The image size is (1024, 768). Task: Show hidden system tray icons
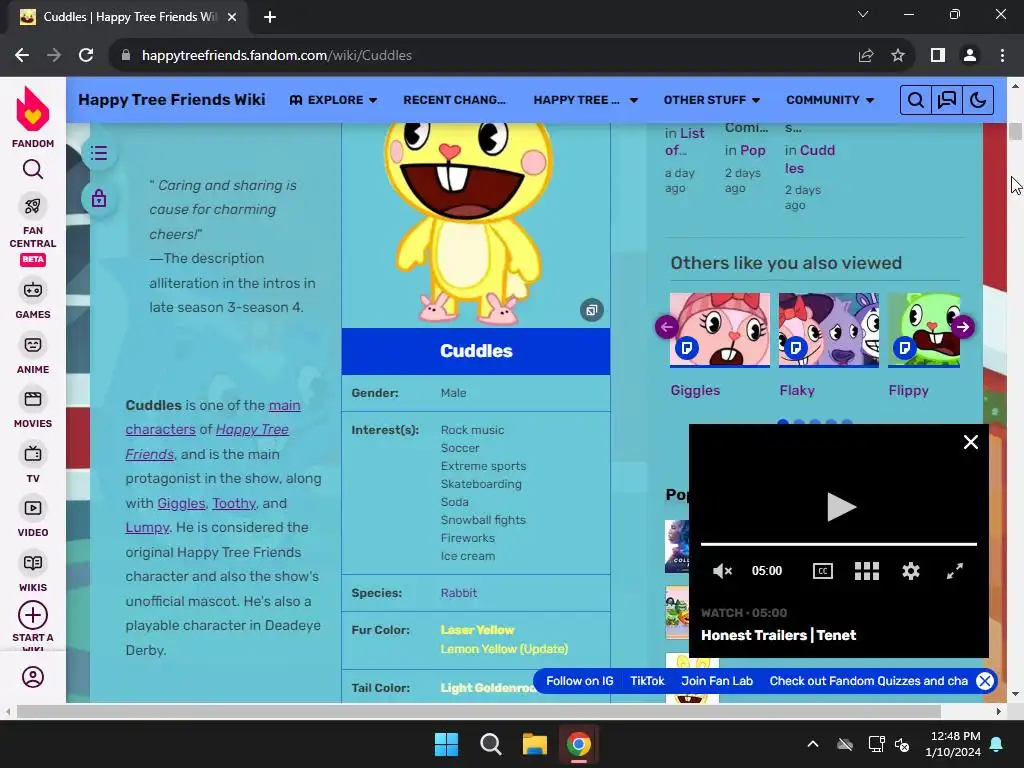tap(813, 744)
